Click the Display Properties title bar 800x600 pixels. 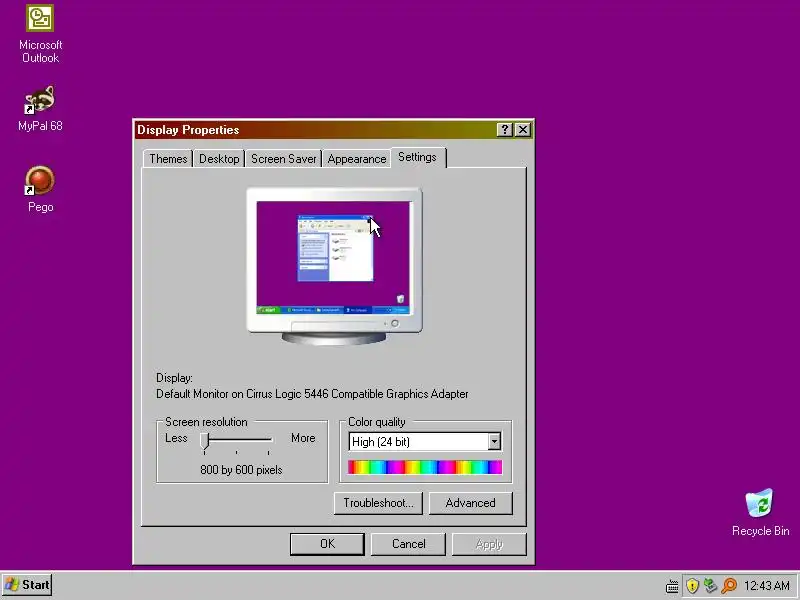click(316, 130)
